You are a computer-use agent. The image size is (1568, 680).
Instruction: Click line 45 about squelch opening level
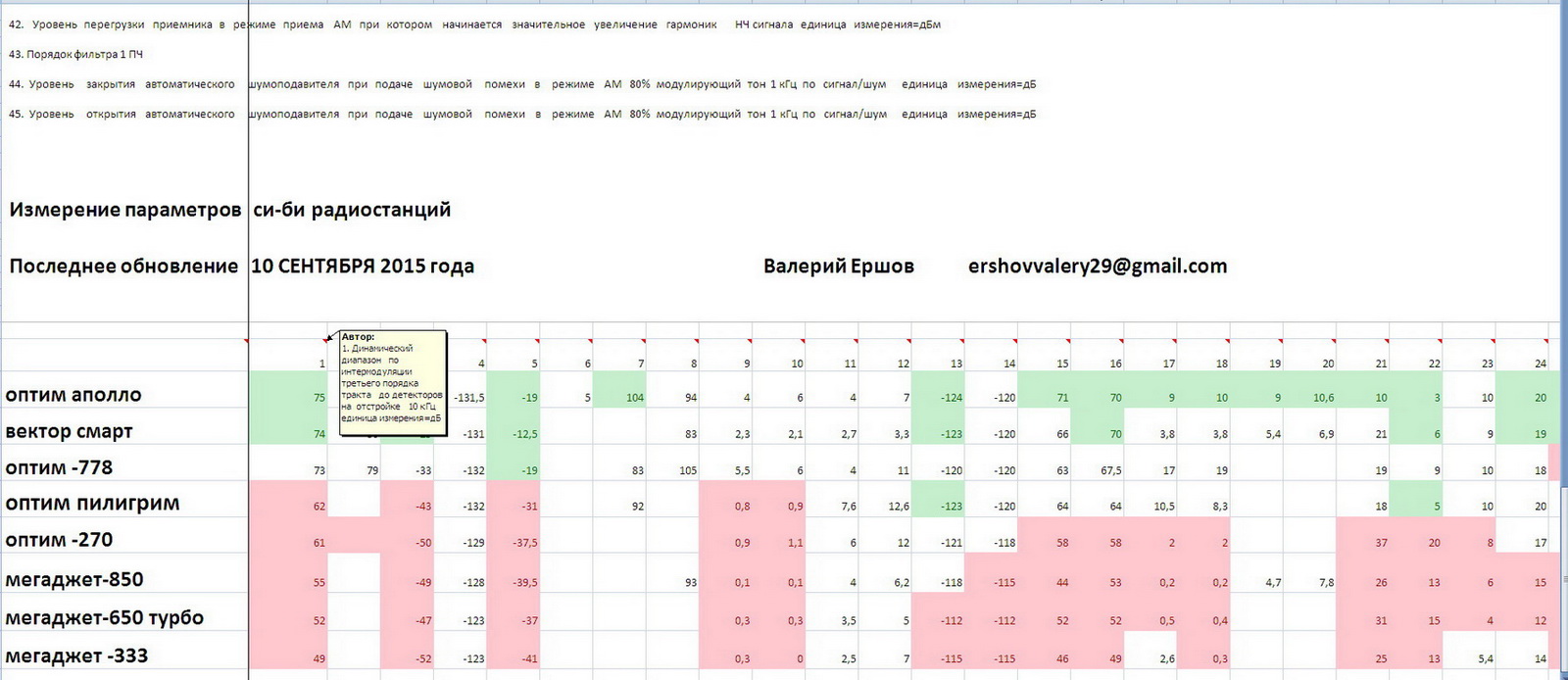[x=521, y=115]
